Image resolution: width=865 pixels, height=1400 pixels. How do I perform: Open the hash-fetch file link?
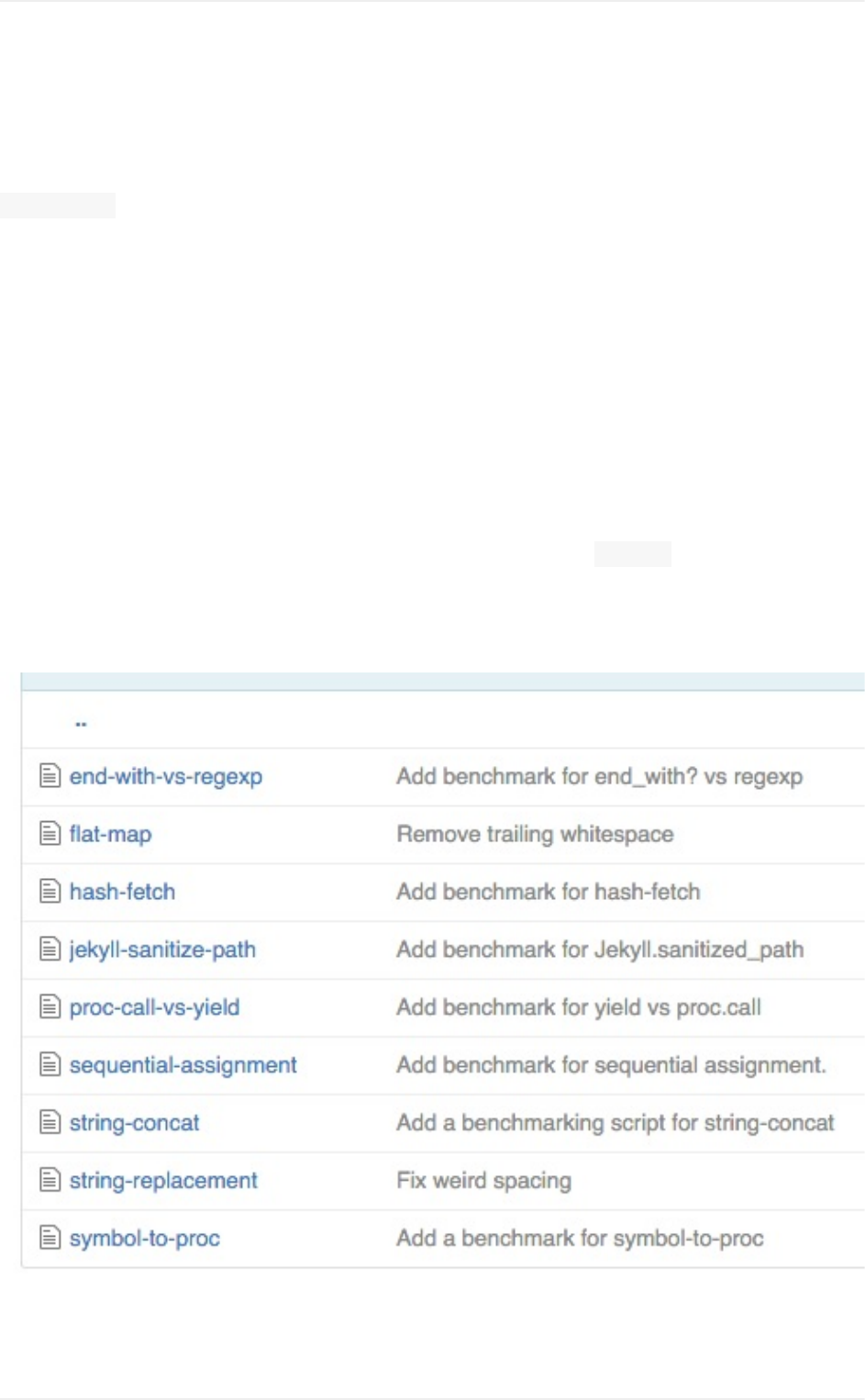(122, 892)
